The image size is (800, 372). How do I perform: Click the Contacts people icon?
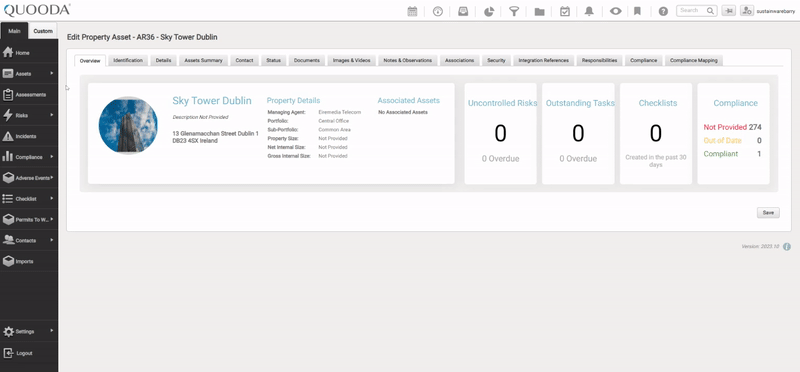[x=8, y=240]
